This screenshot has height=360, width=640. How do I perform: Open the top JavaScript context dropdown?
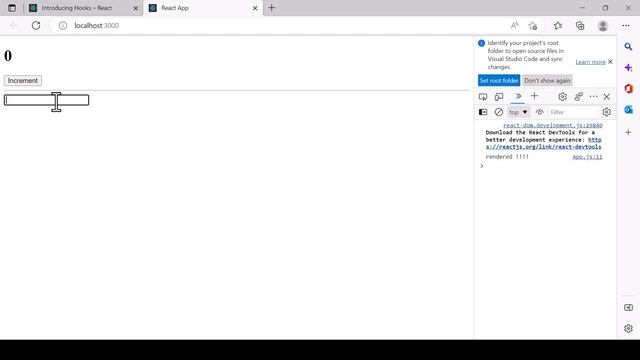click(x=518, y=112)
